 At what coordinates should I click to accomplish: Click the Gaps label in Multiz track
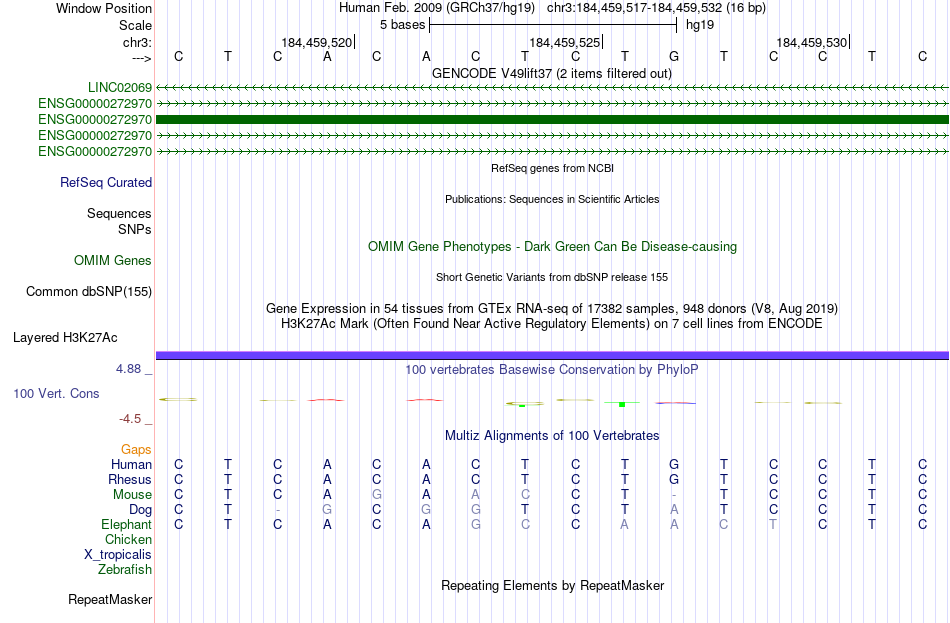136,450
